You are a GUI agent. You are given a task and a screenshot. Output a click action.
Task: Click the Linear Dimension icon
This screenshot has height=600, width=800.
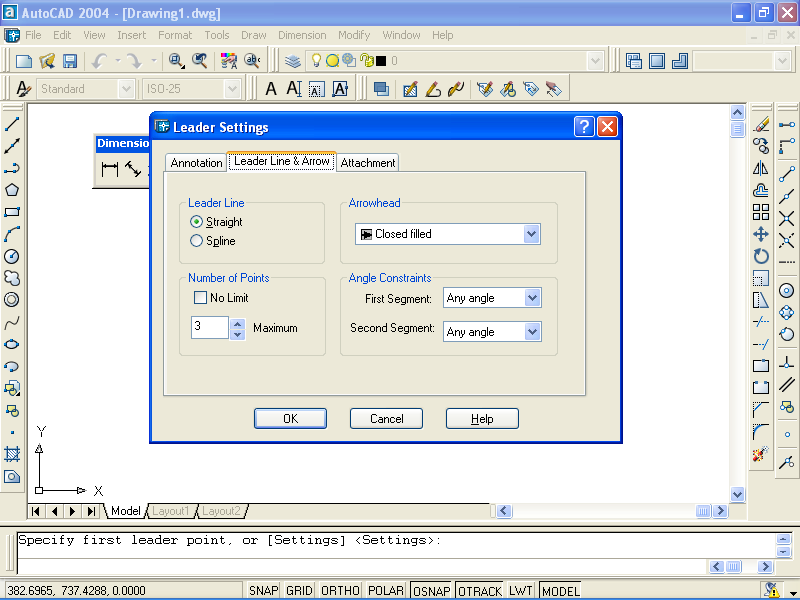110,169
